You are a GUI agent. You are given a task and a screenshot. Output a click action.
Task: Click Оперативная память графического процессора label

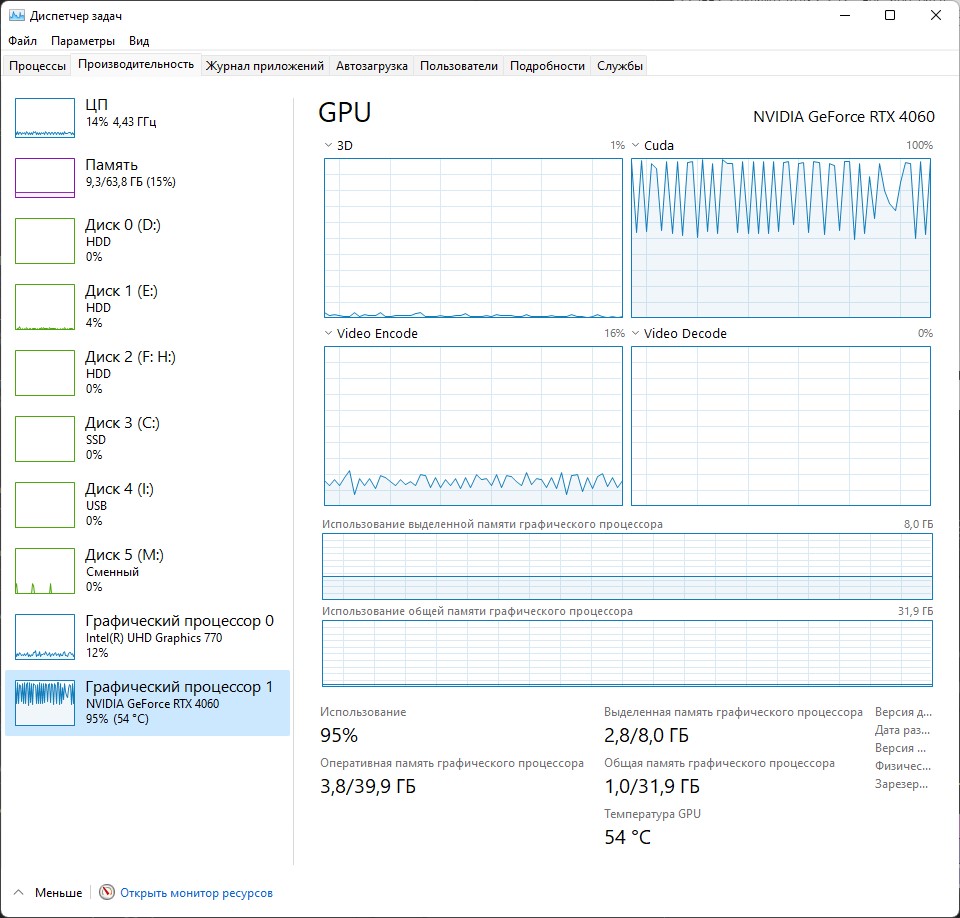[452, 763]
